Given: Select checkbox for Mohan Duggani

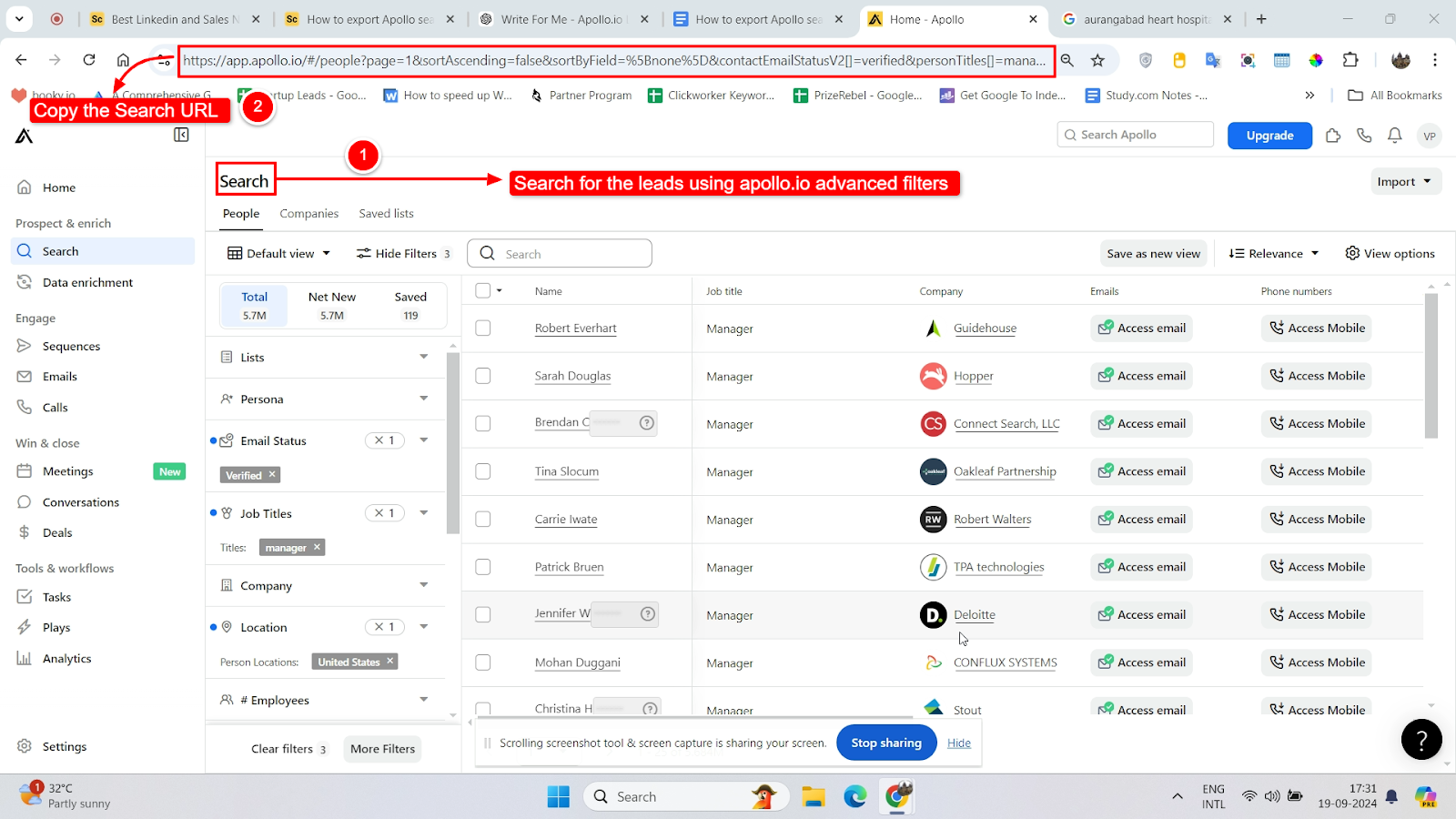Looking at the screenshot, I should [483, 662].
